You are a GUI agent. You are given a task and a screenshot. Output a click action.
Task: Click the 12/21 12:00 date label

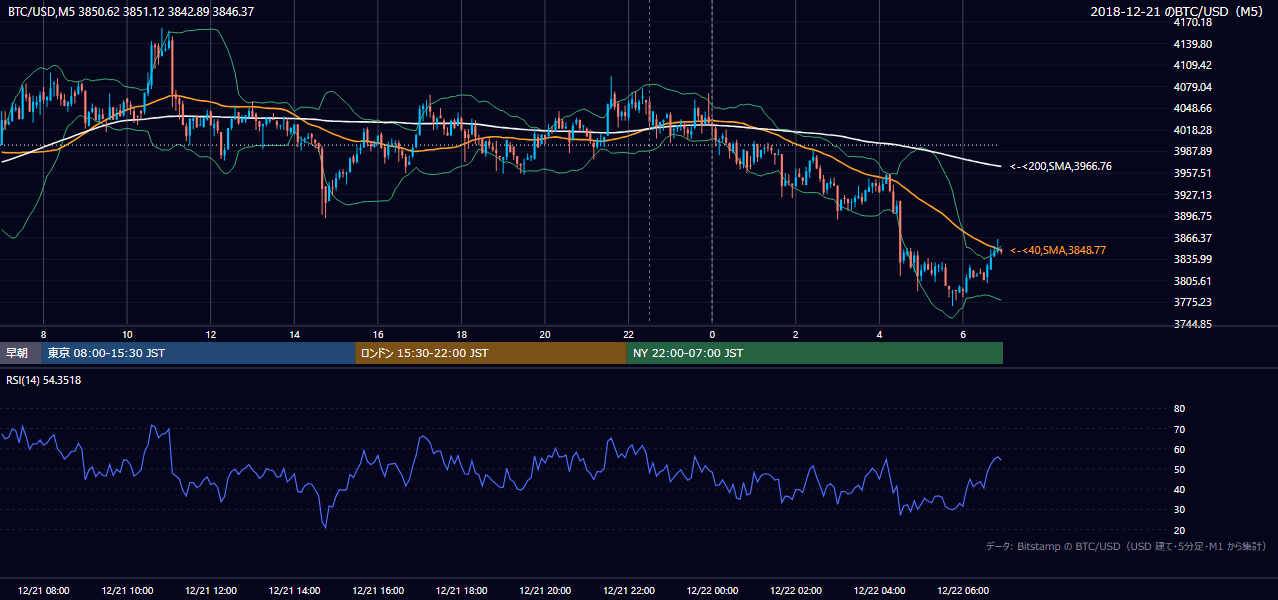pyautogui.click(x=211, y=591)
